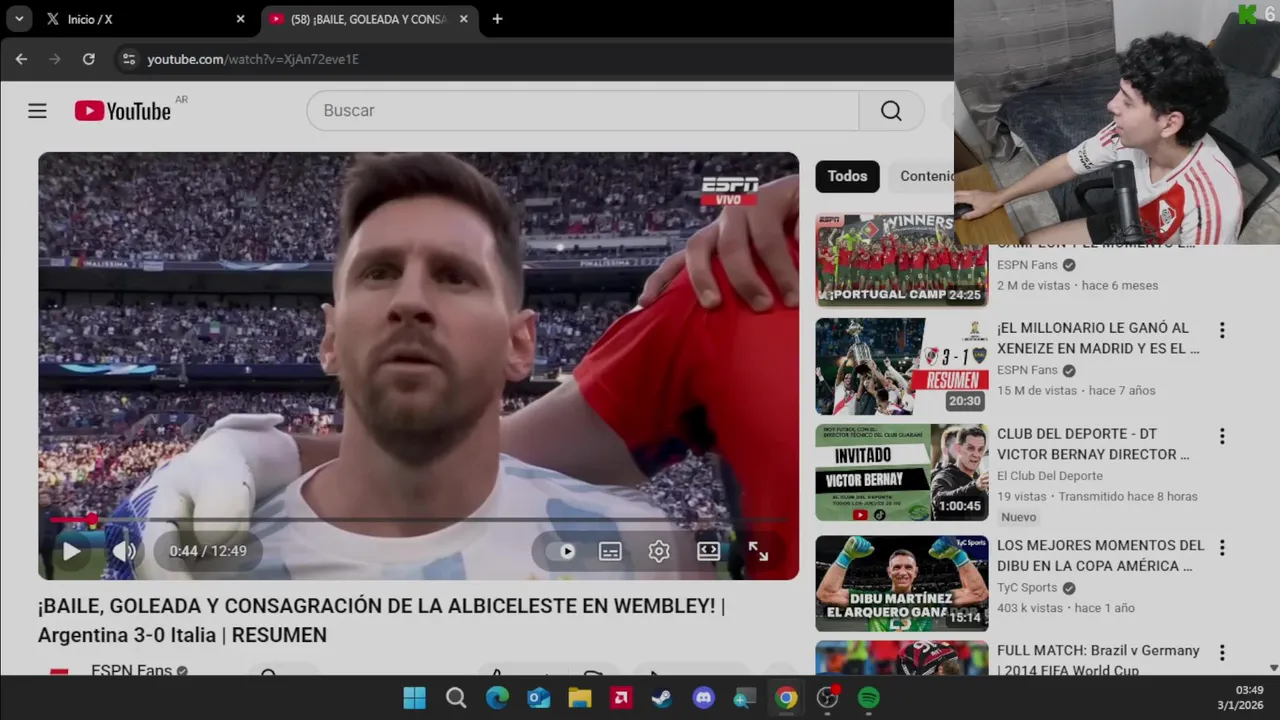Open the Victor Bernay INVITADO thumbnail
The image size is (1280, 720).
coord(901,473)
